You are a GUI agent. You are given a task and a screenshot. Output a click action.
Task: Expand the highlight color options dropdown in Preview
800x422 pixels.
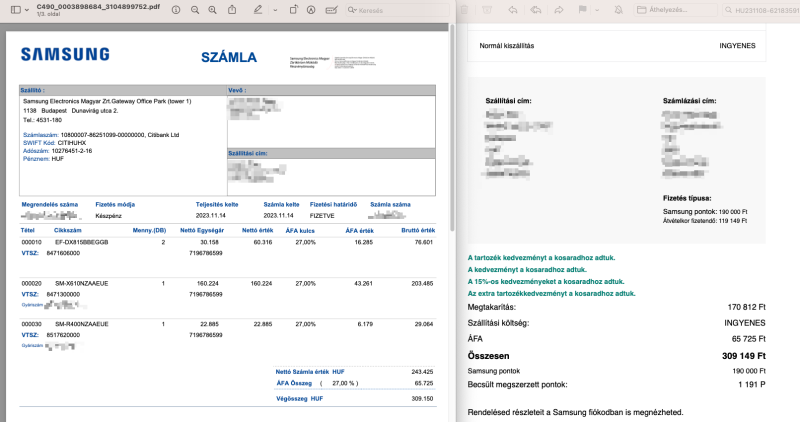point(275,10)
